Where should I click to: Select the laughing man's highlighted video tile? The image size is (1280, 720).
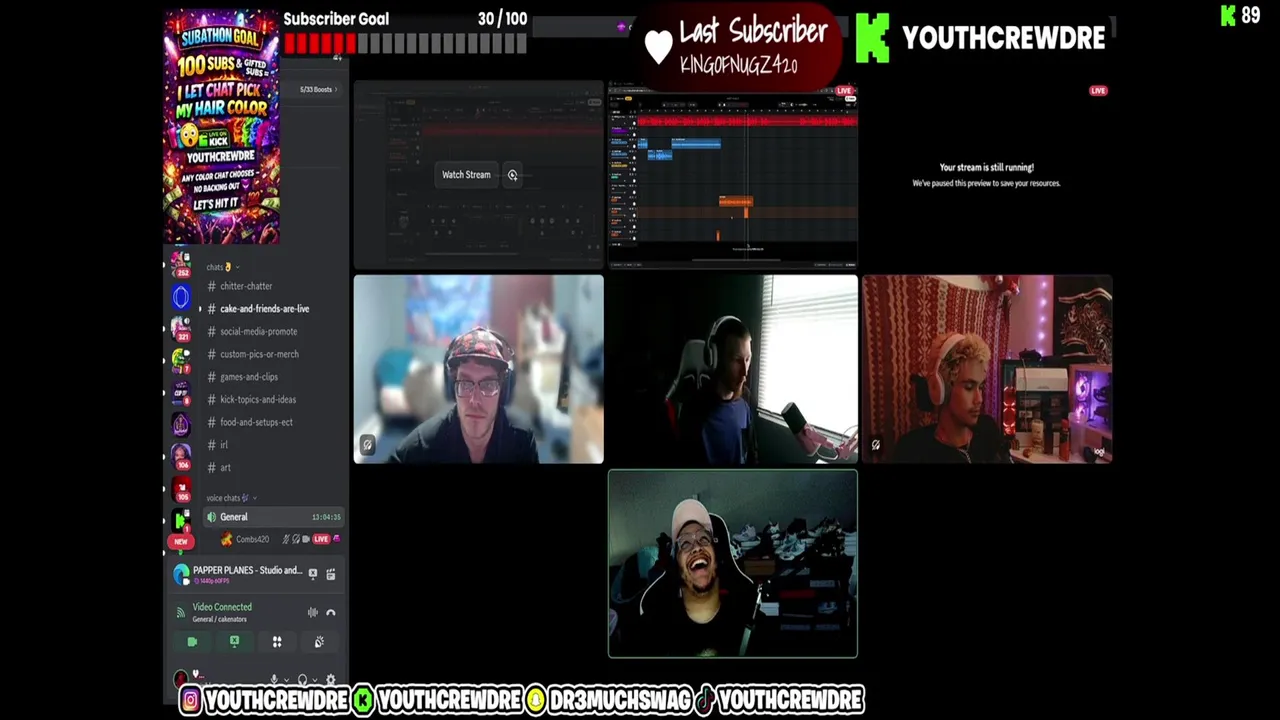pyautogui.click(x=733, y=564)
